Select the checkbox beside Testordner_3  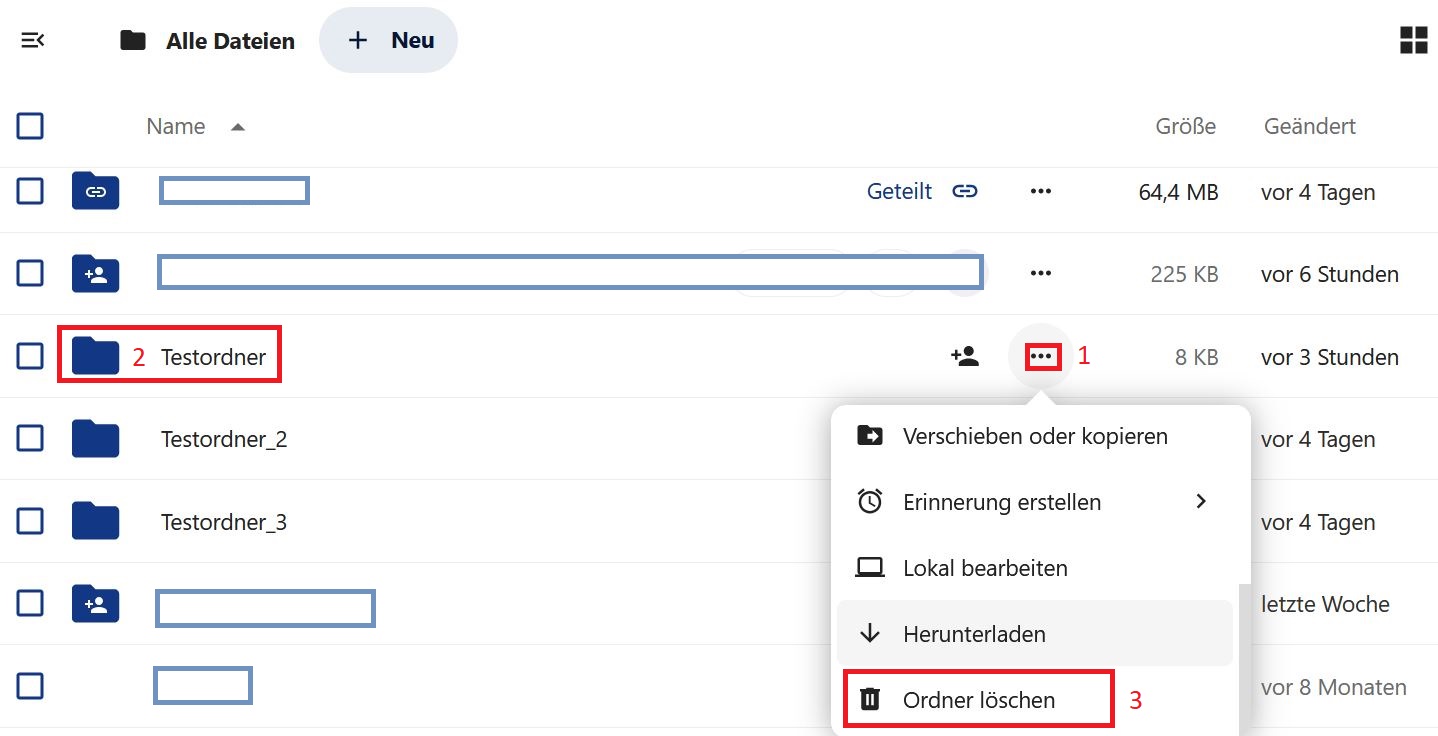click(x=30, y=521)
